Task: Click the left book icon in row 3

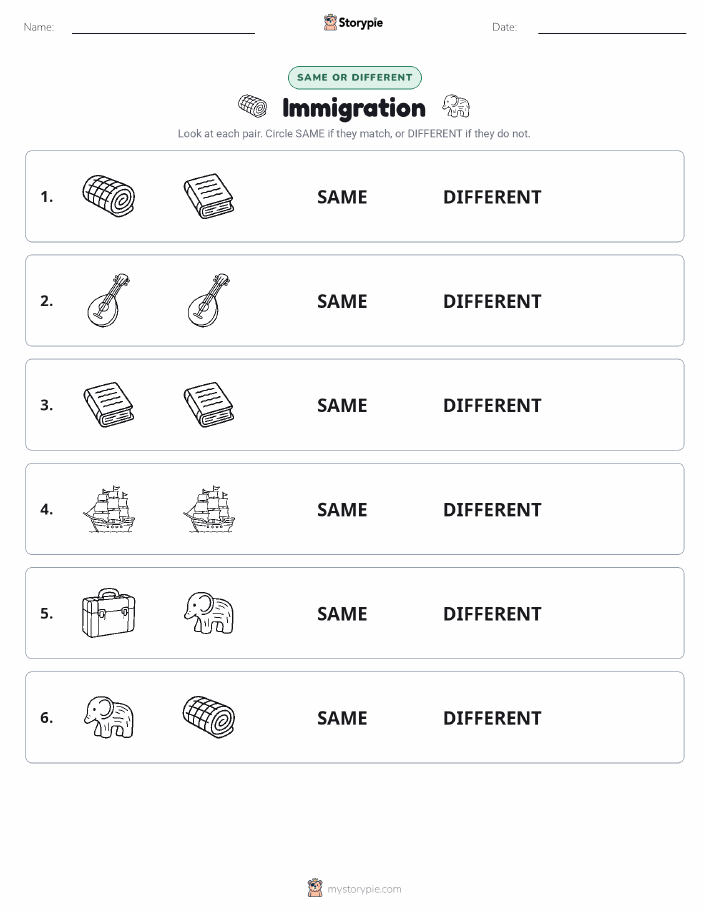Action: pos(109,405)
